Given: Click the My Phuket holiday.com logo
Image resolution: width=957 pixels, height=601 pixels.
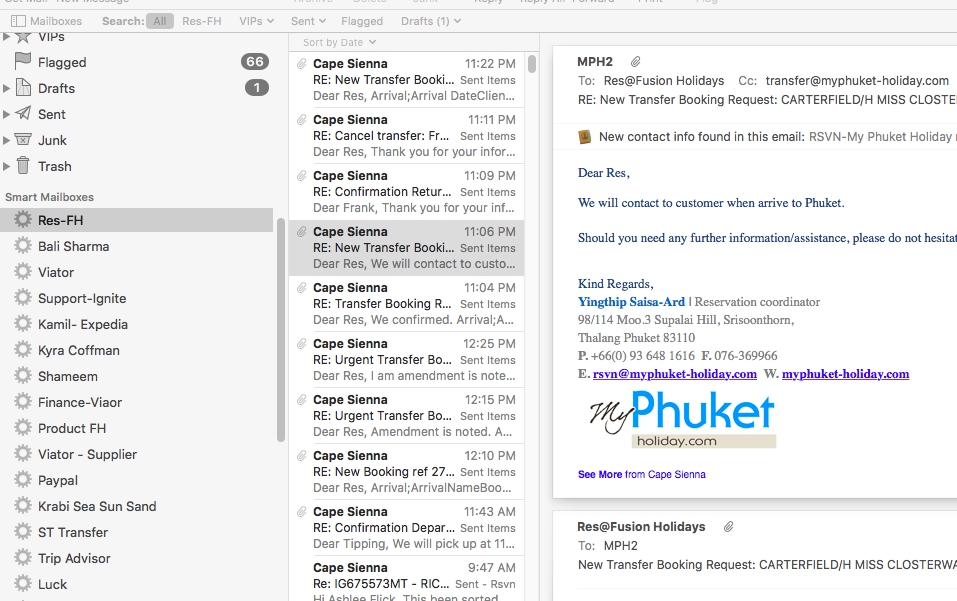Looking at the screenshot, I should click(682, 419).
